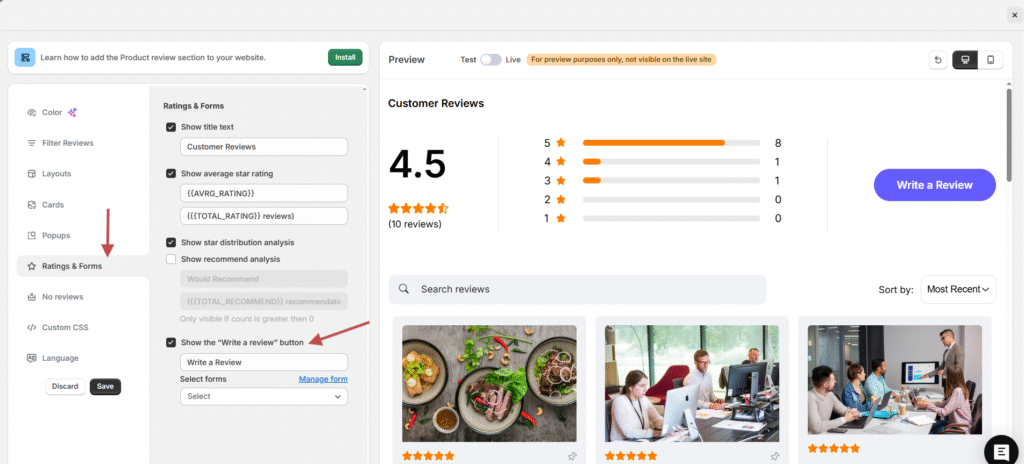1024x464 pixels.
Task: Click the AI sparkle icon beside Color
Action: tap(73, 112)
